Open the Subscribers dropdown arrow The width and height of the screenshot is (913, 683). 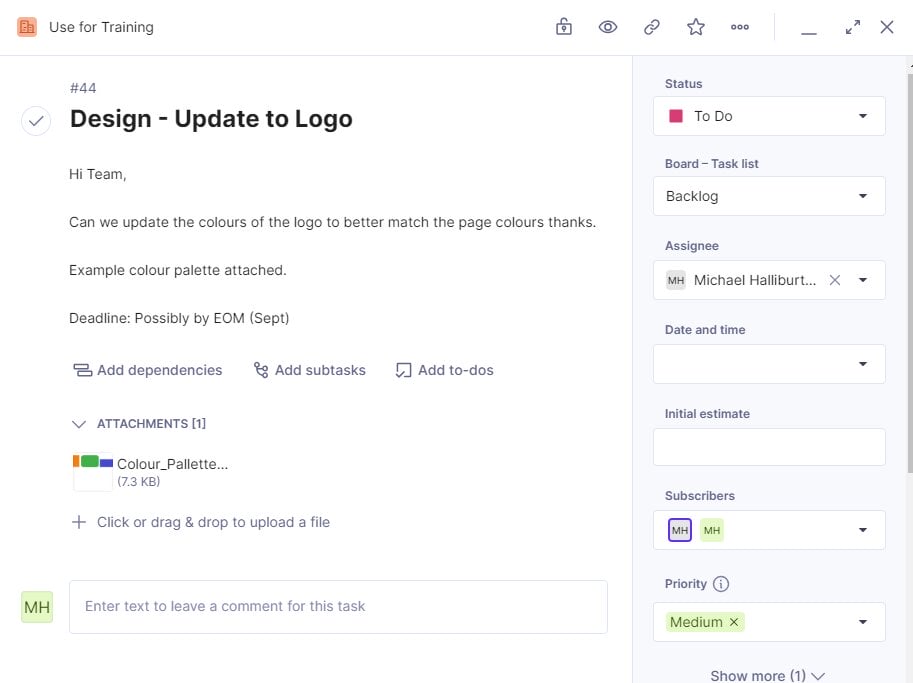pos(863,530)
